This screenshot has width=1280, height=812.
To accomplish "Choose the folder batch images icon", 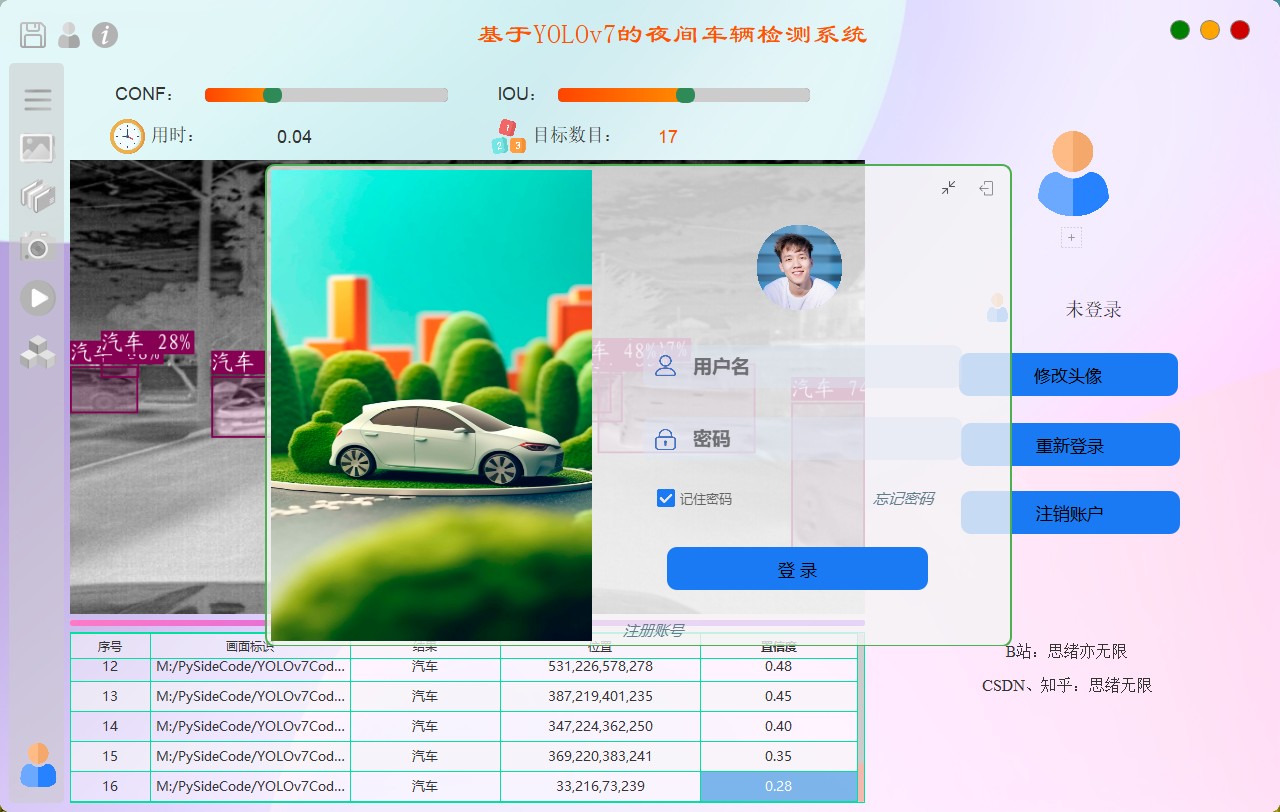I will click(x=37, y=195).
